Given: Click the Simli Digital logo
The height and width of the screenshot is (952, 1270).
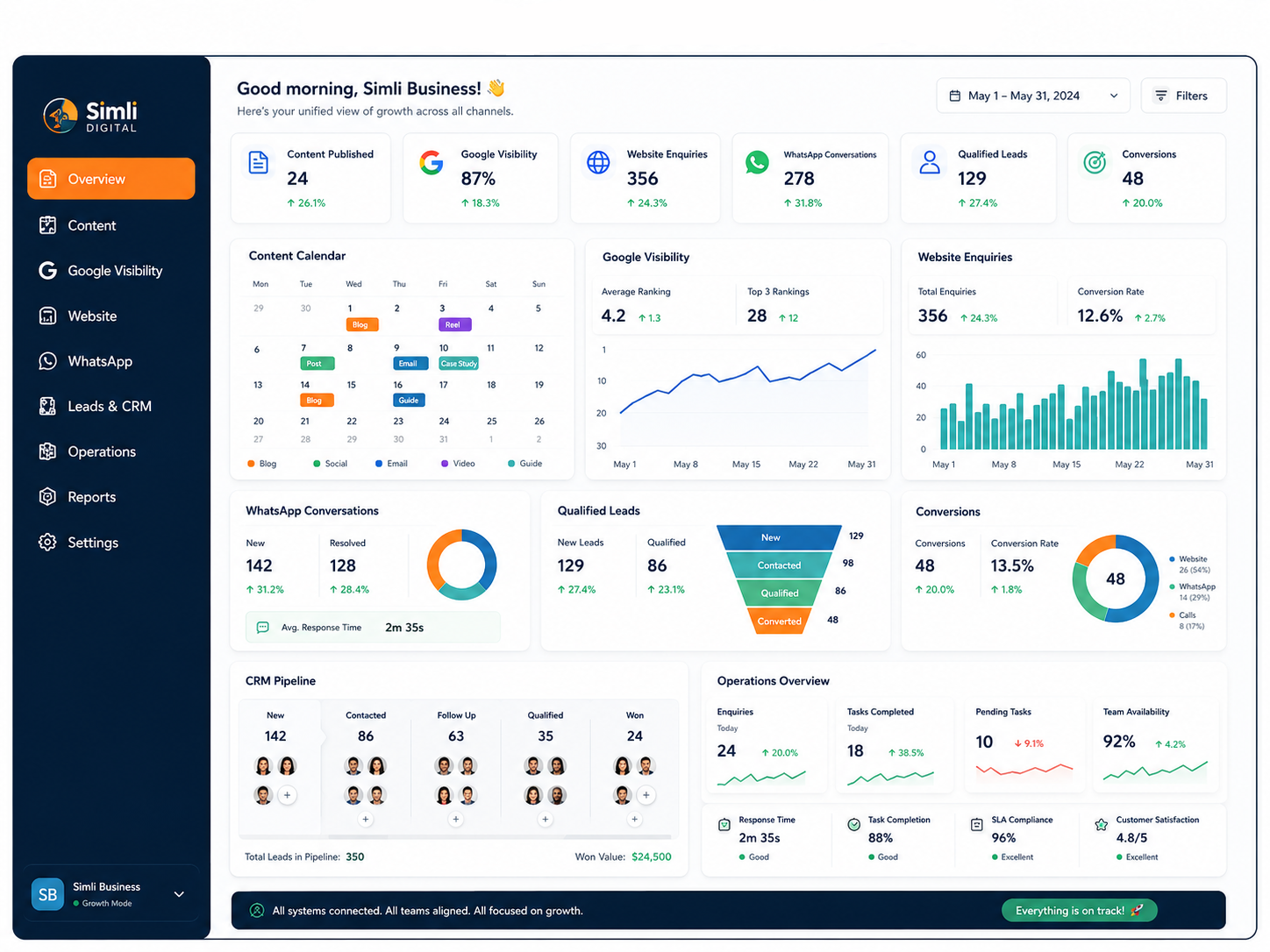Looking at the screenshot, I should coord(90,116).
